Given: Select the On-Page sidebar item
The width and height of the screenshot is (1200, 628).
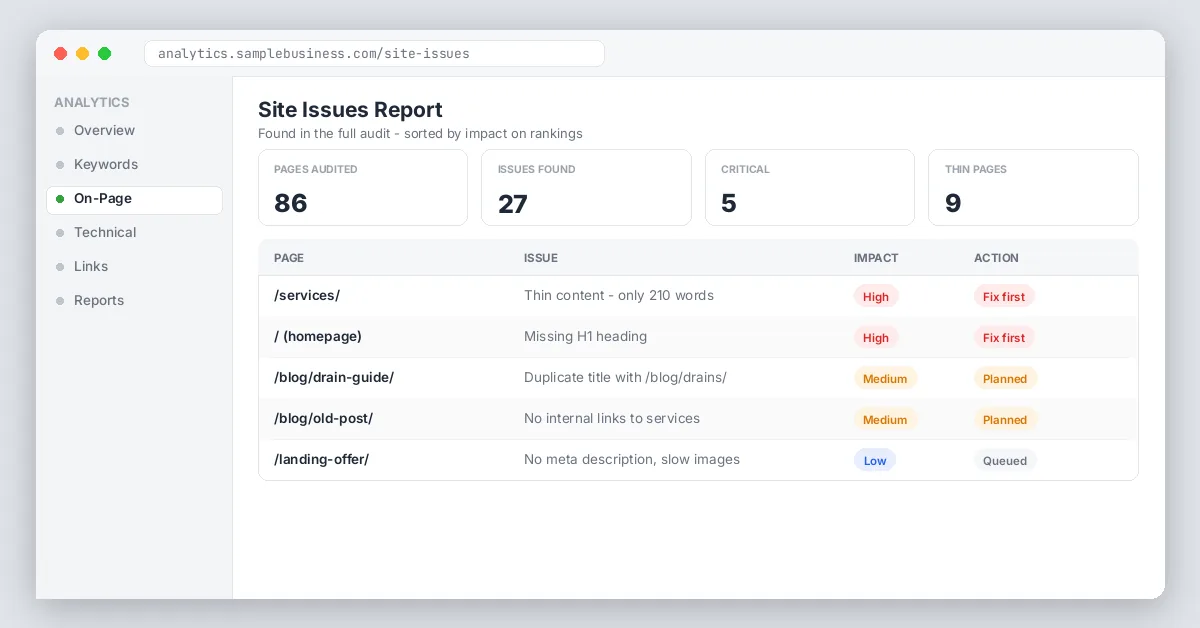Looking at the screenshot, I should click(134, 199).
